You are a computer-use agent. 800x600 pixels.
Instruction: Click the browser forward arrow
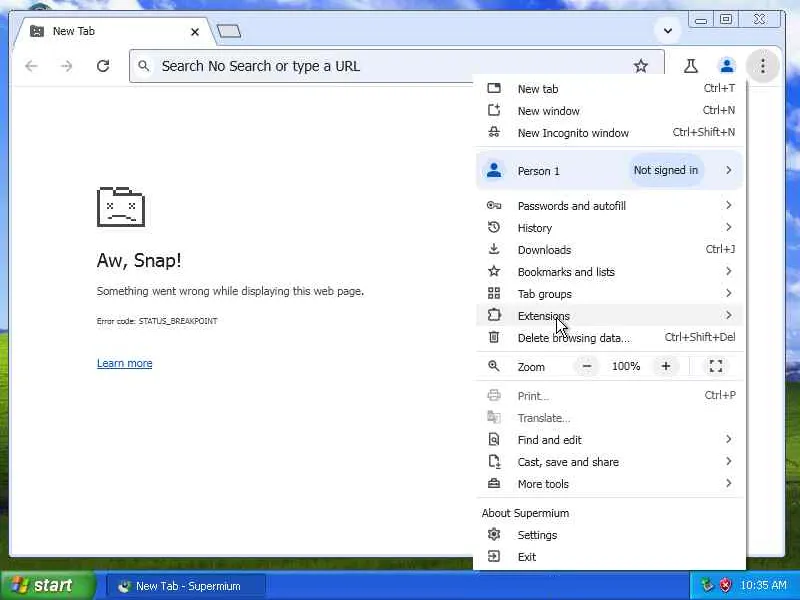pos(66,66)
